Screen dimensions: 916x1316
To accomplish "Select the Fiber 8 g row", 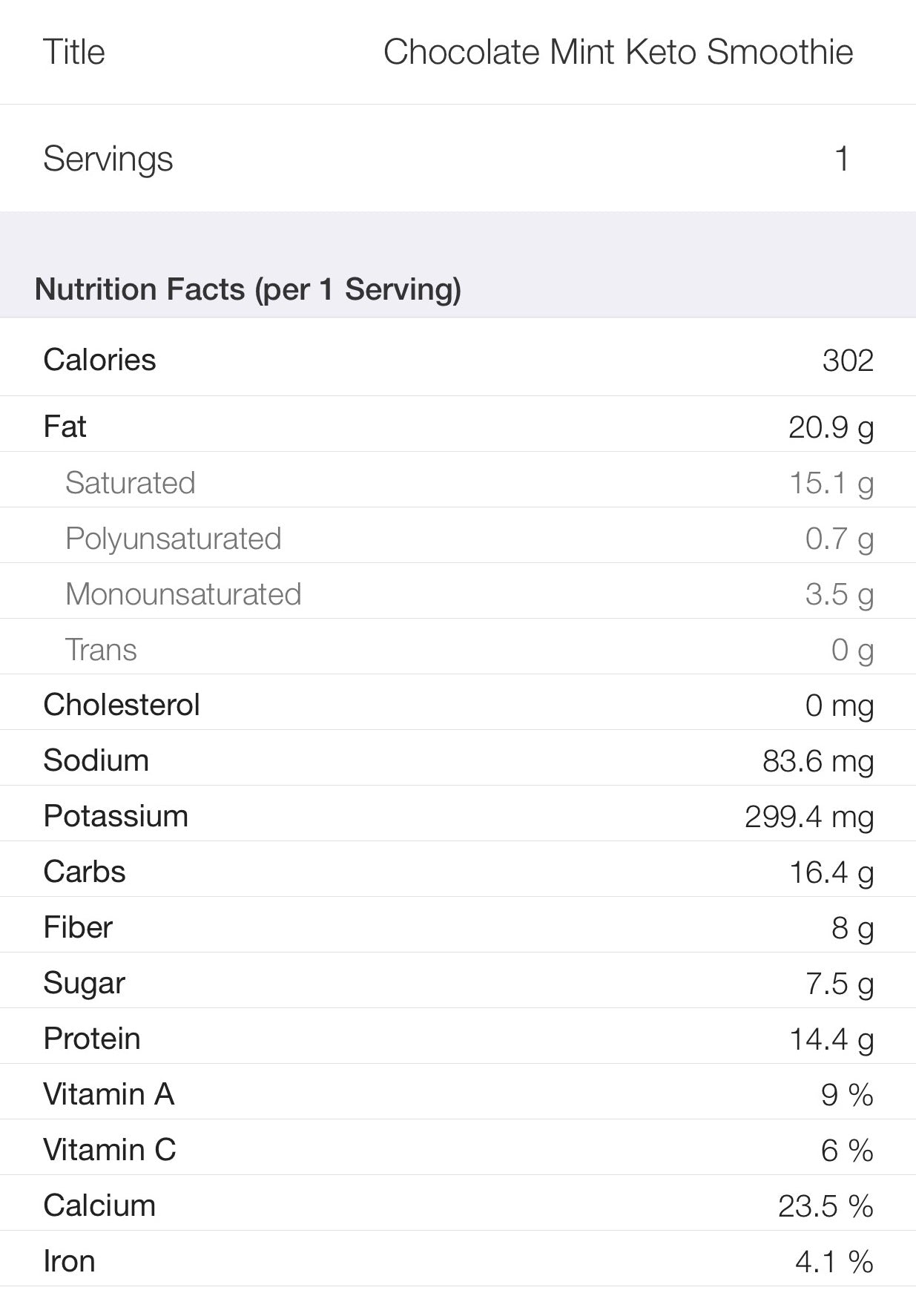I will 458,925.
